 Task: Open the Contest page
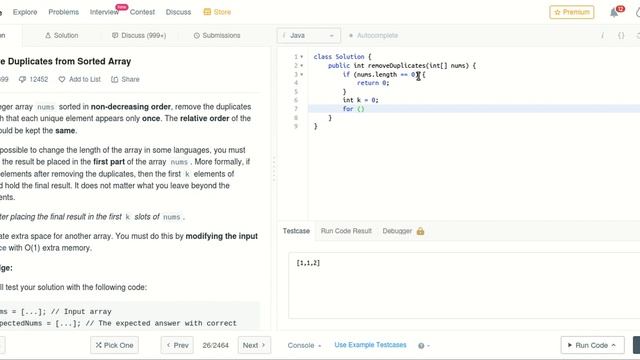142,12
